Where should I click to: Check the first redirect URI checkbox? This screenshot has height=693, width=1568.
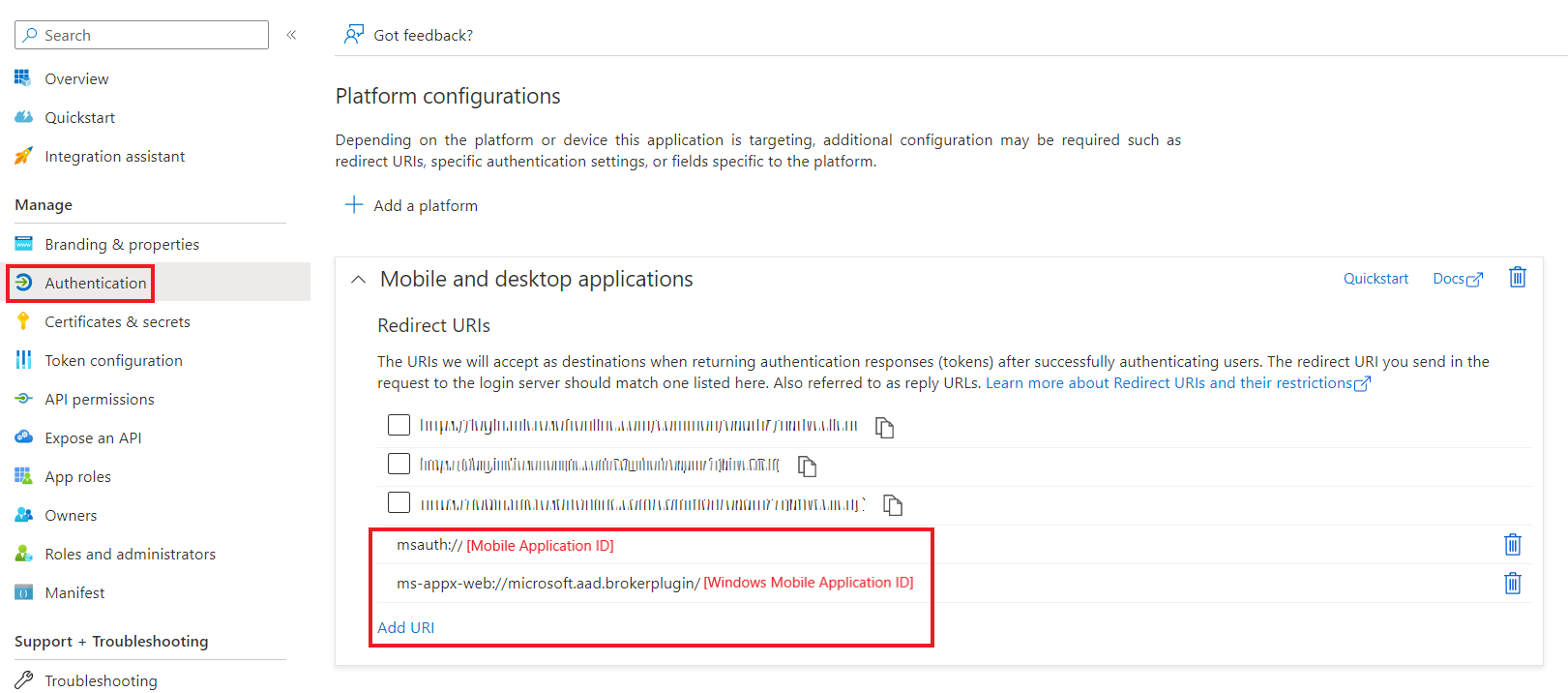[399, 425]
